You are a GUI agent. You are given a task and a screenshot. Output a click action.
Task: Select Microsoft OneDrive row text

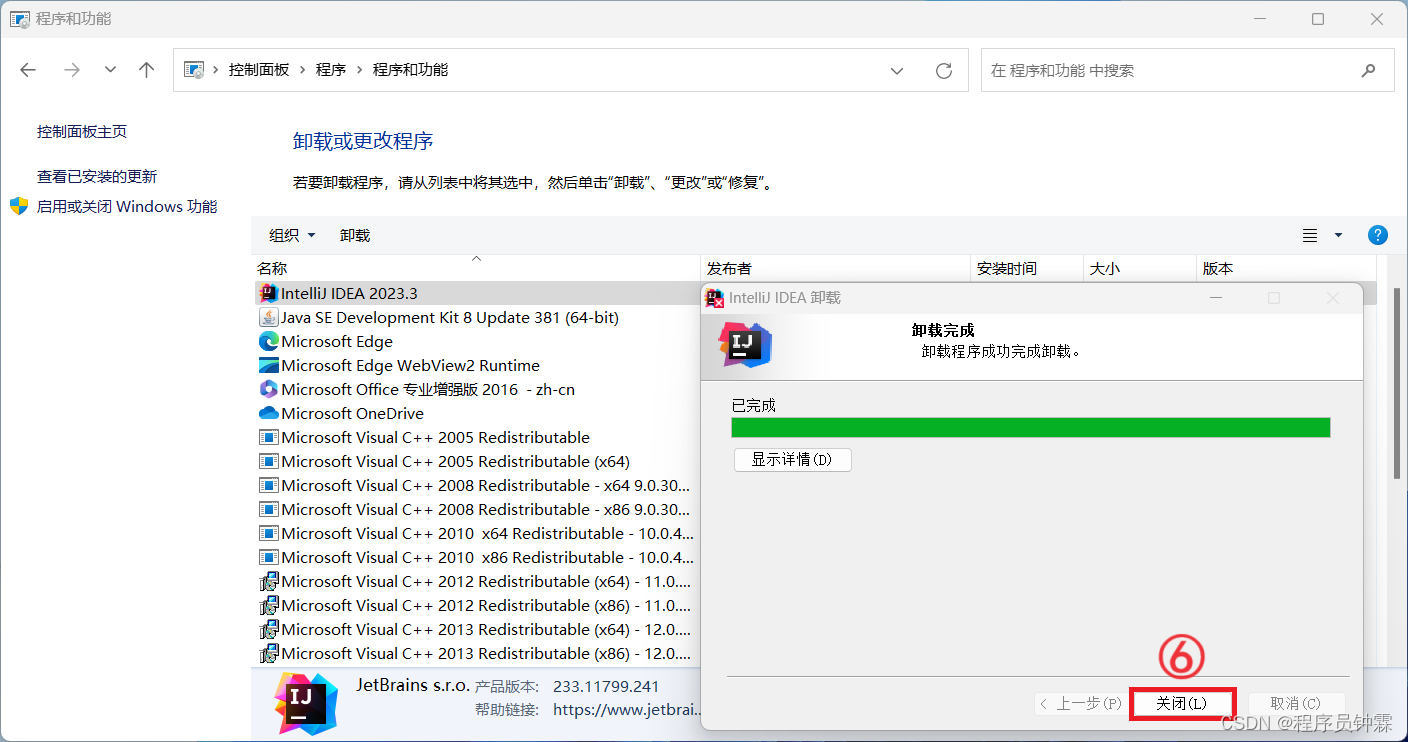[x=352, y=413]
